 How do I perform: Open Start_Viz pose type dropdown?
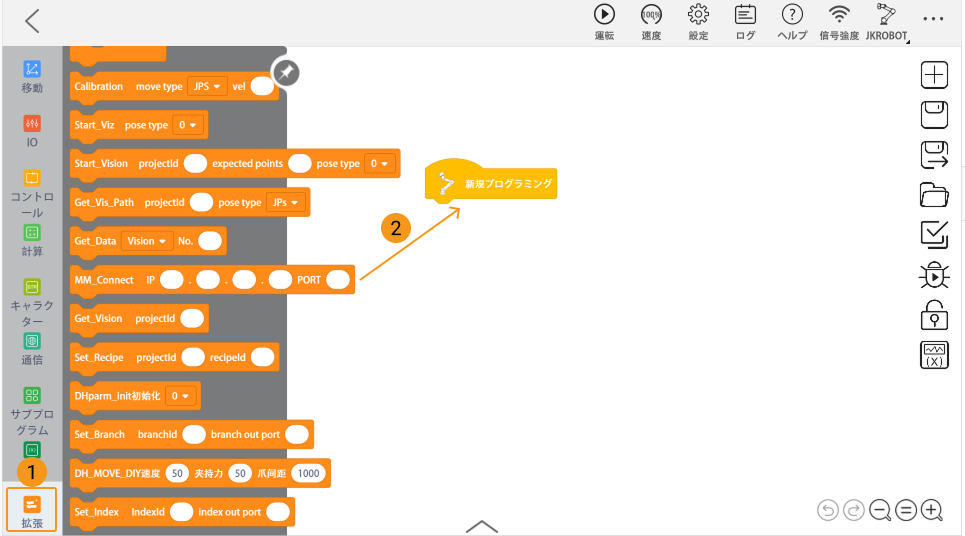[x=187, y=125]
